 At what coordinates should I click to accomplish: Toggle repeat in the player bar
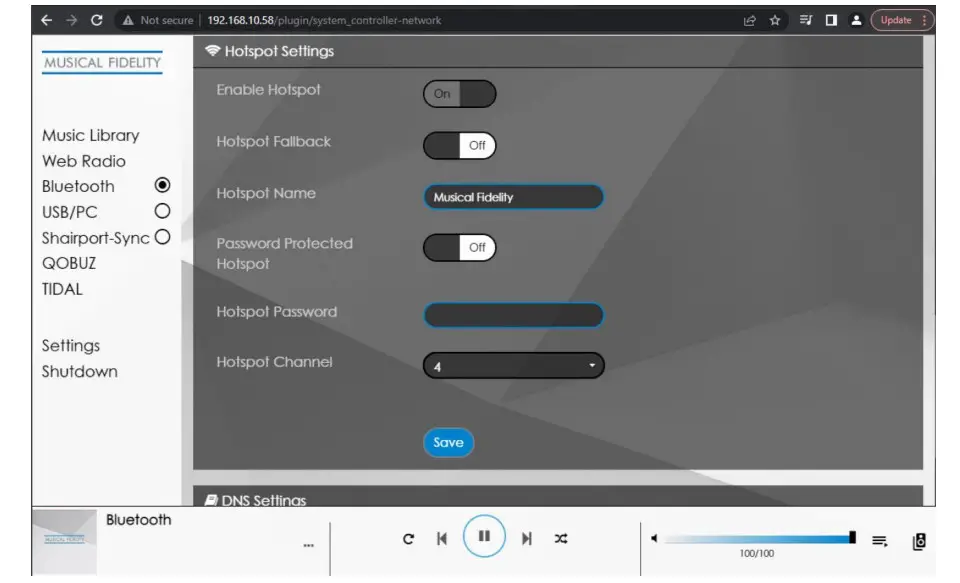pos(408,538)
